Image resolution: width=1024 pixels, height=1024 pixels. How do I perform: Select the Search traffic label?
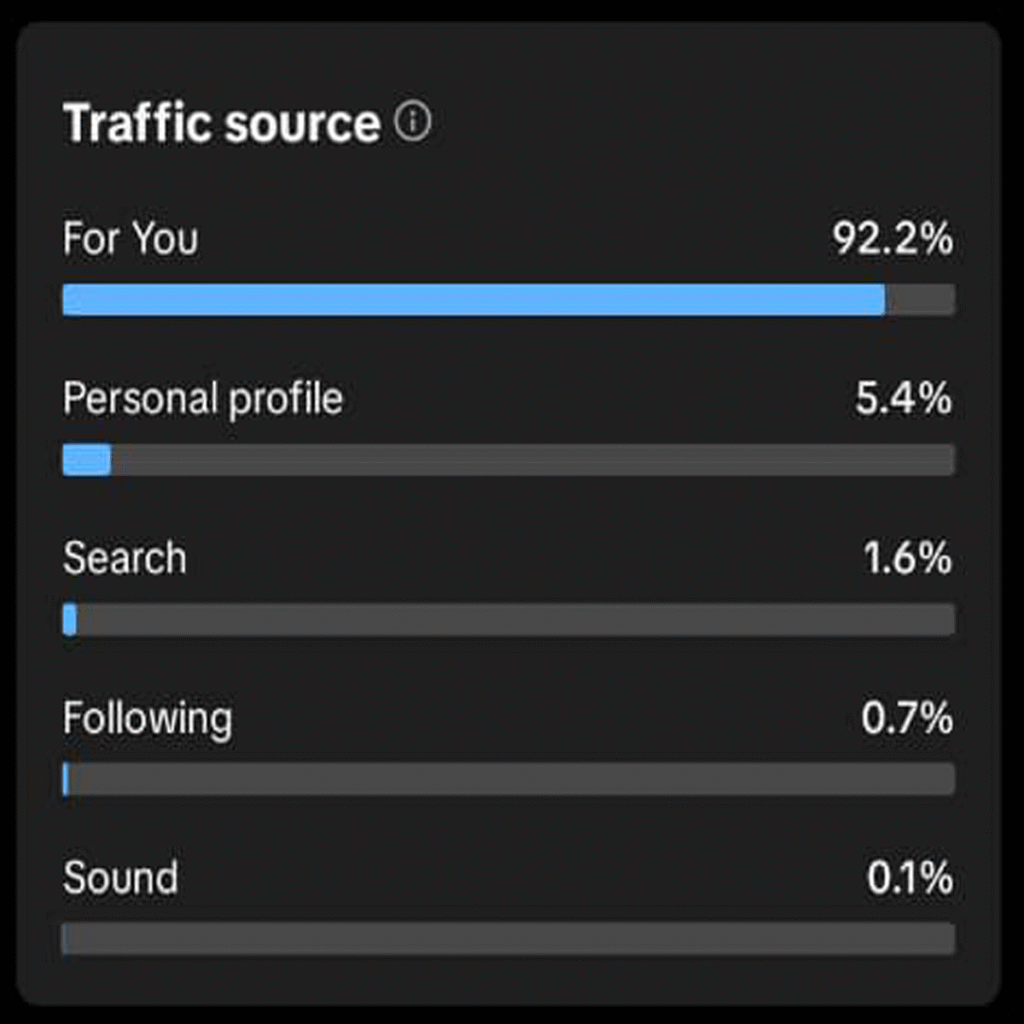pyautogui.click(x=125, y=558)
